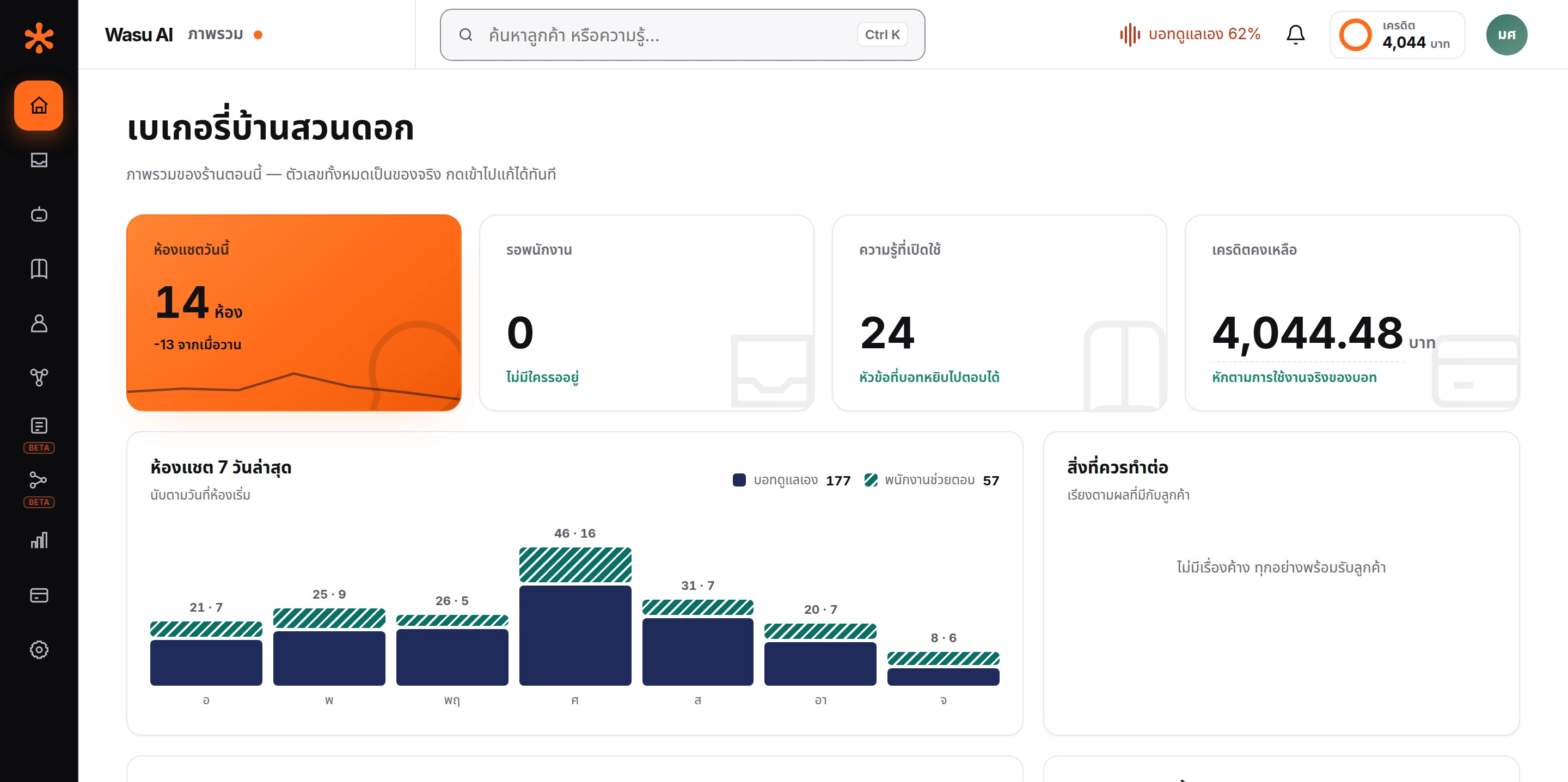Click the หักตามการใช้งานจริงของบอท text

[1294, 377]
